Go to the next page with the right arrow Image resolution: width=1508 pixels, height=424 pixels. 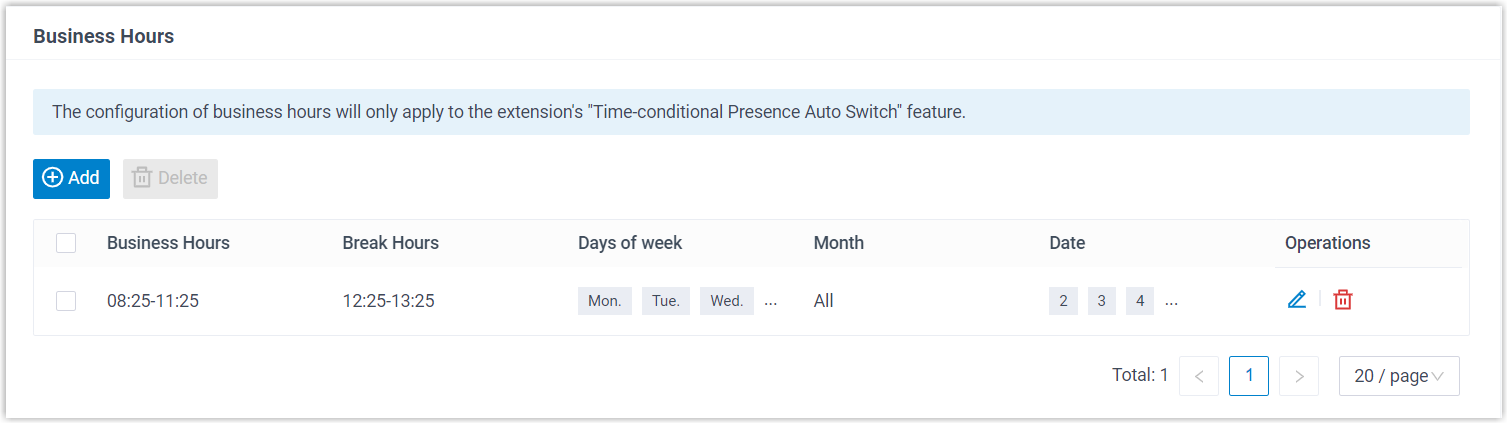(x=1299, y=376)
